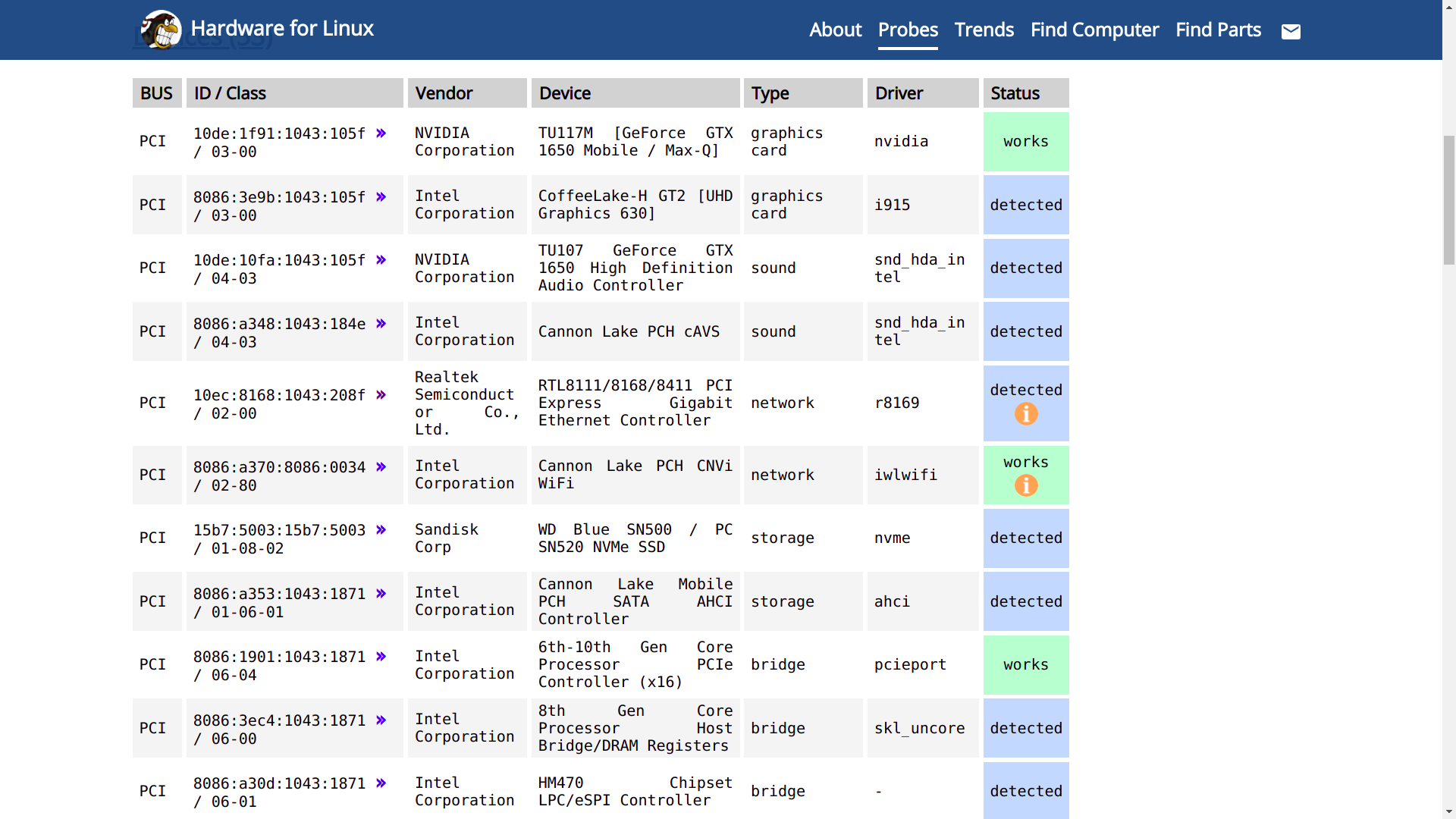Open the Probes tab
The image size is (1456, 819).
(x=908, y=30)
